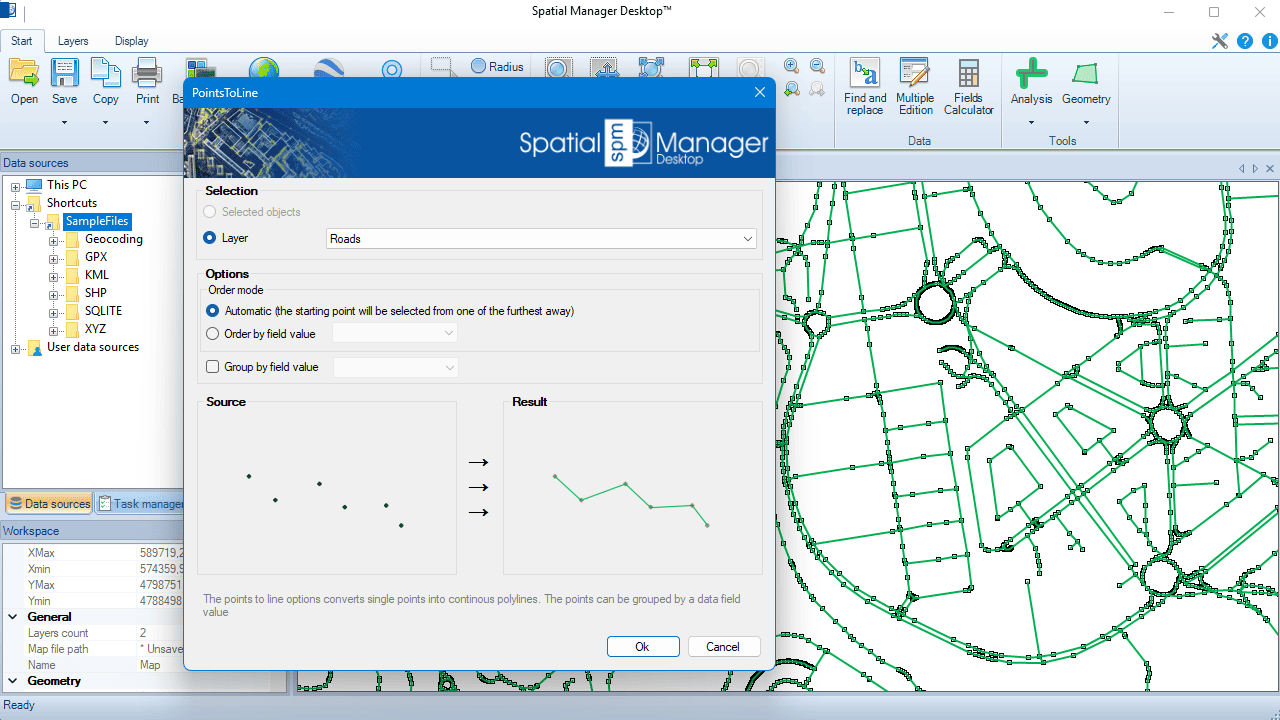Expand the This PC tree node
1280x720 pixels.
click(16, 186)
